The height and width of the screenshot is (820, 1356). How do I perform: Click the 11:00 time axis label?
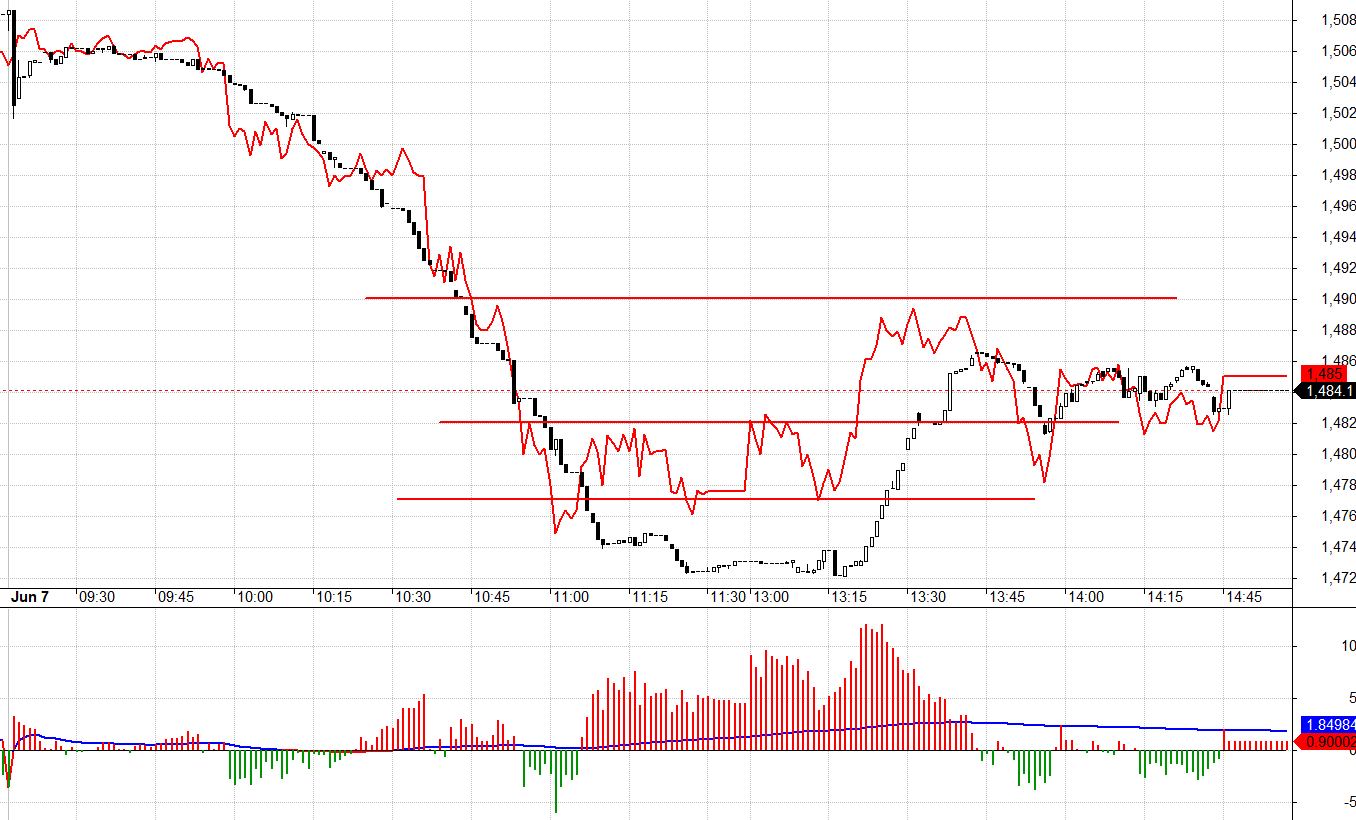pyautogui.click(x=570, y=597)
